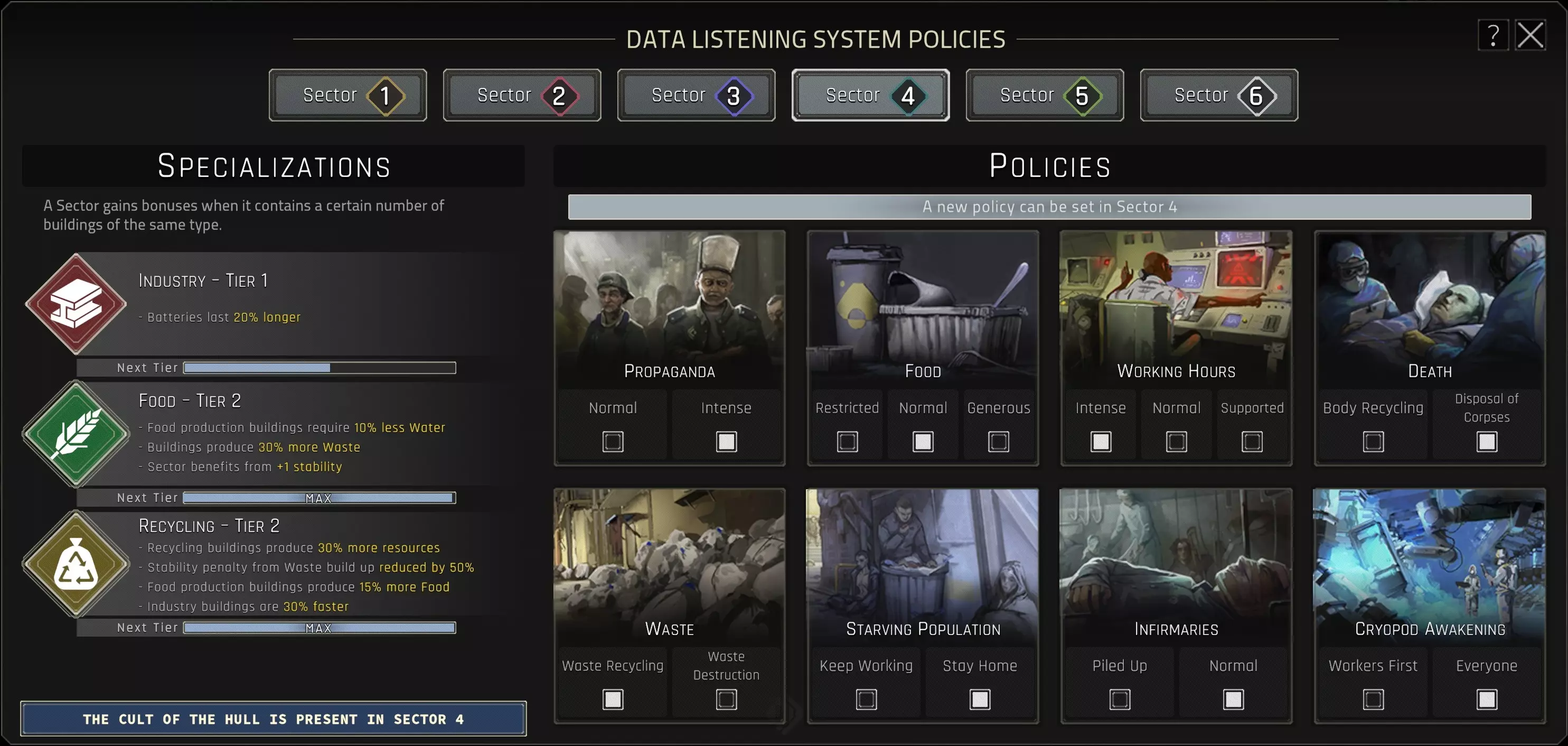Screen dimensions: 1568x746
Task: Select Body Recycling under Death policy
Action: pos(1373,442)
